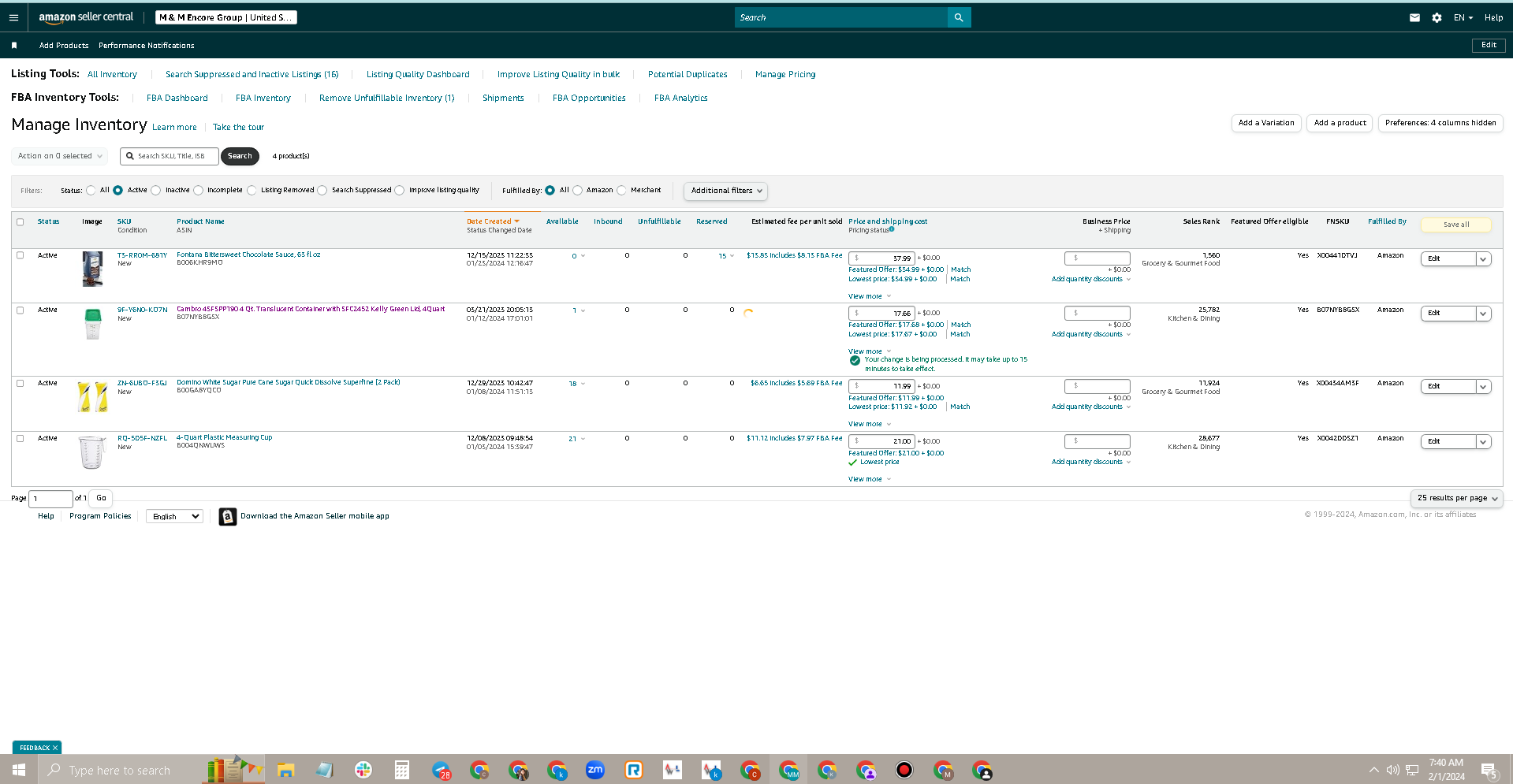Screen dimensions: 1513x784
Task: Tick the select-all checkbox in table header
Action: click(x=20, y=221)
